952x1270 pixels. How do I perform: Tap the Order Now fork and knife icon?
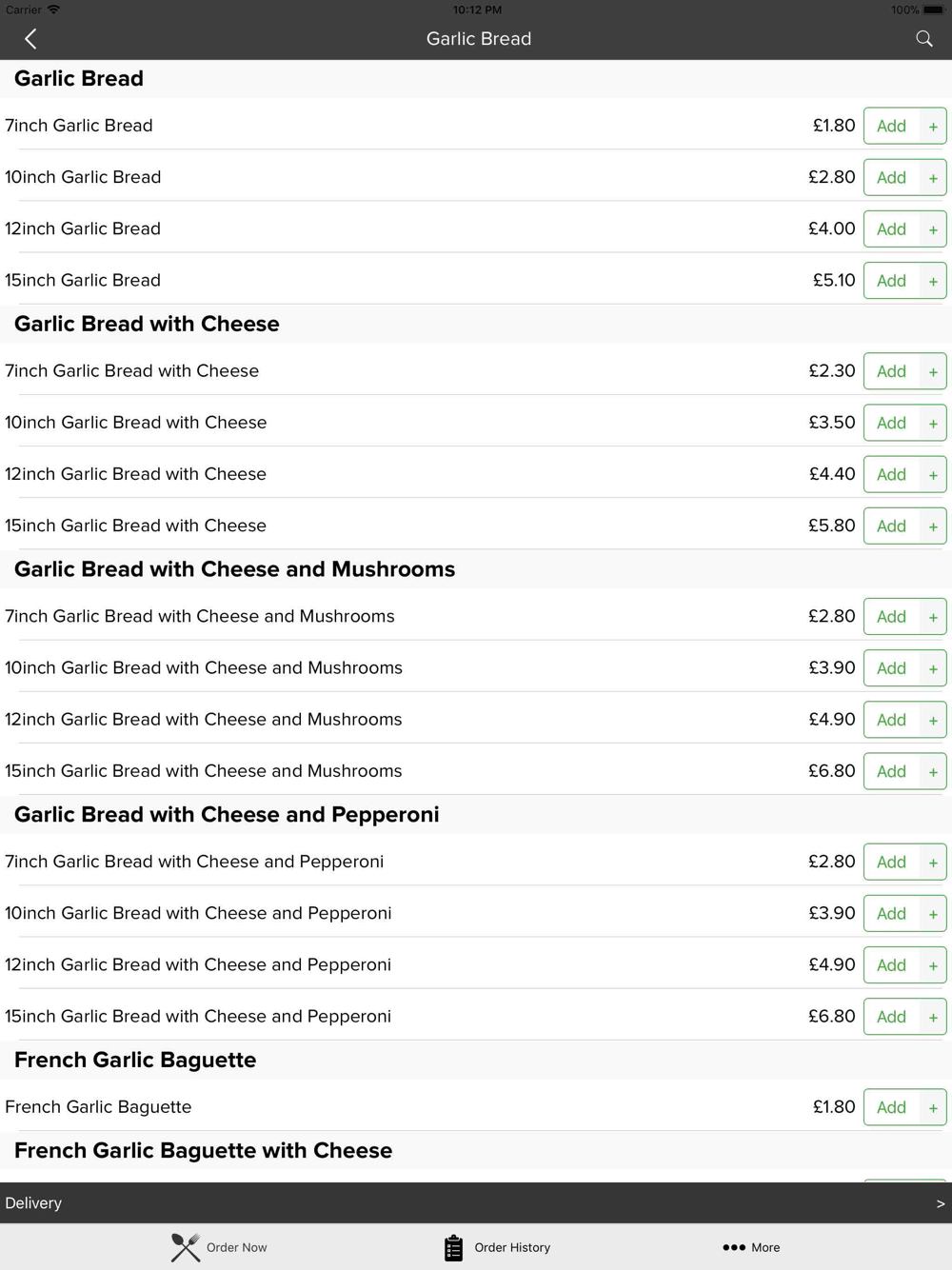(x=186, y=1247)
